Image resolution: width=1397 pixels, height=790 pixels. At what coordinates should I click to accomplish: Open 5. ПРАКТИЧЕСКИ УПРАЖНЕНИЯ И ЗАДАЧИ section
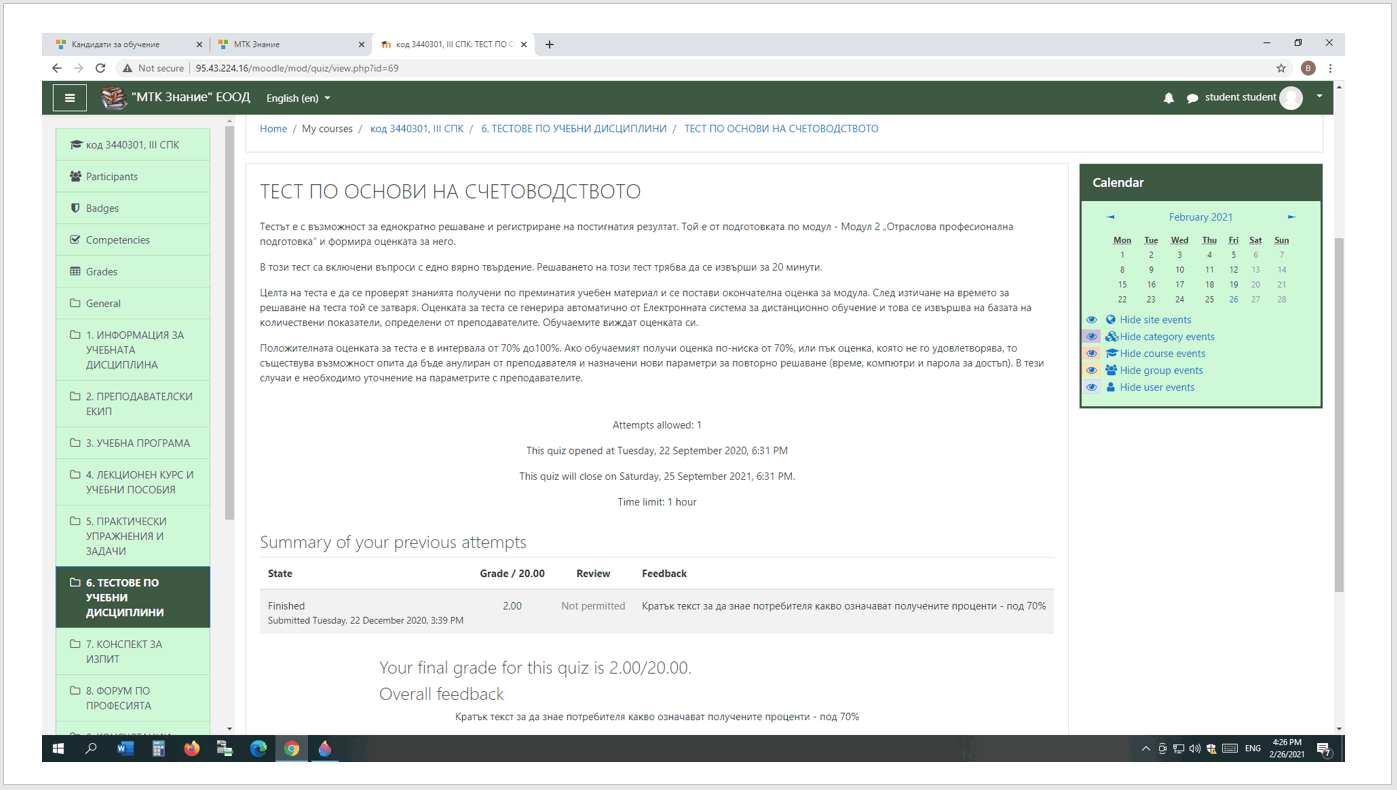click(133, 536)
